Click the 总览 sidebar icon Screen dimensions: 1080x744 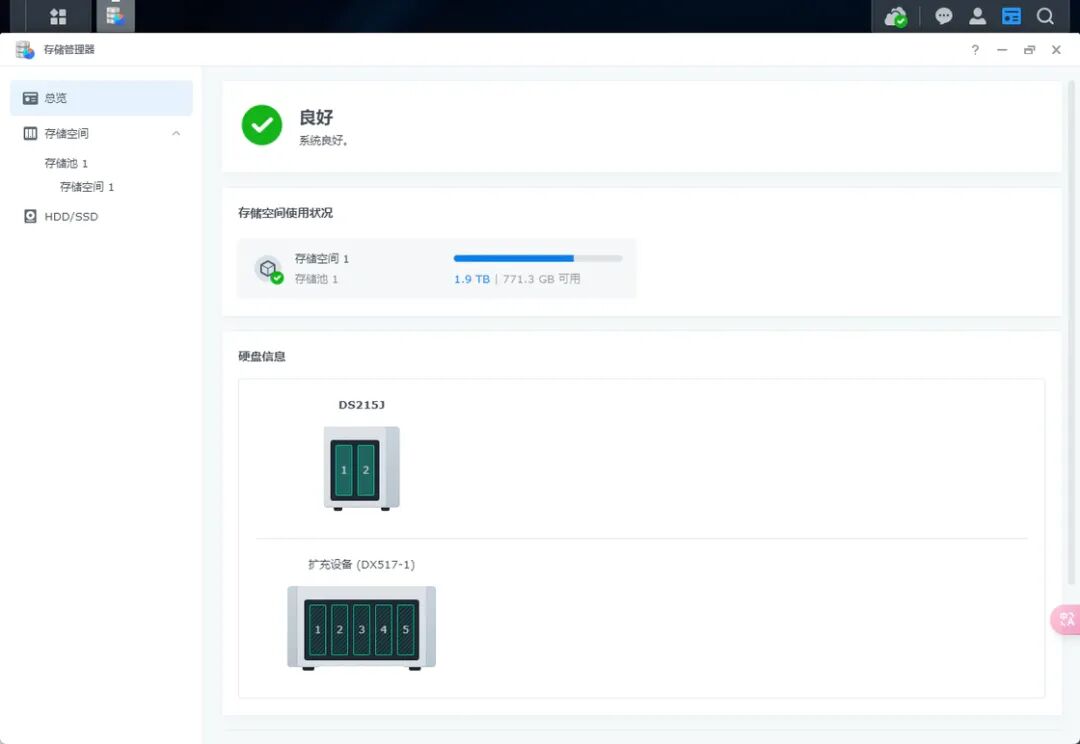point(30,98)
